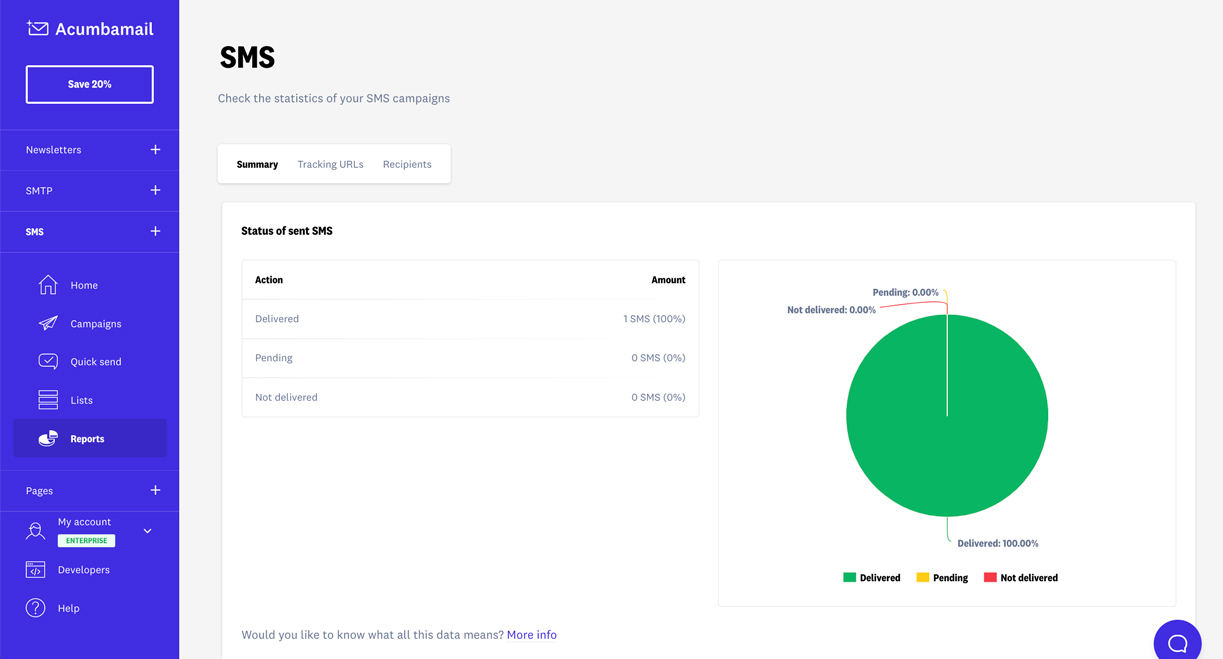Open Lists via stacked rows icon

[48, 400]
